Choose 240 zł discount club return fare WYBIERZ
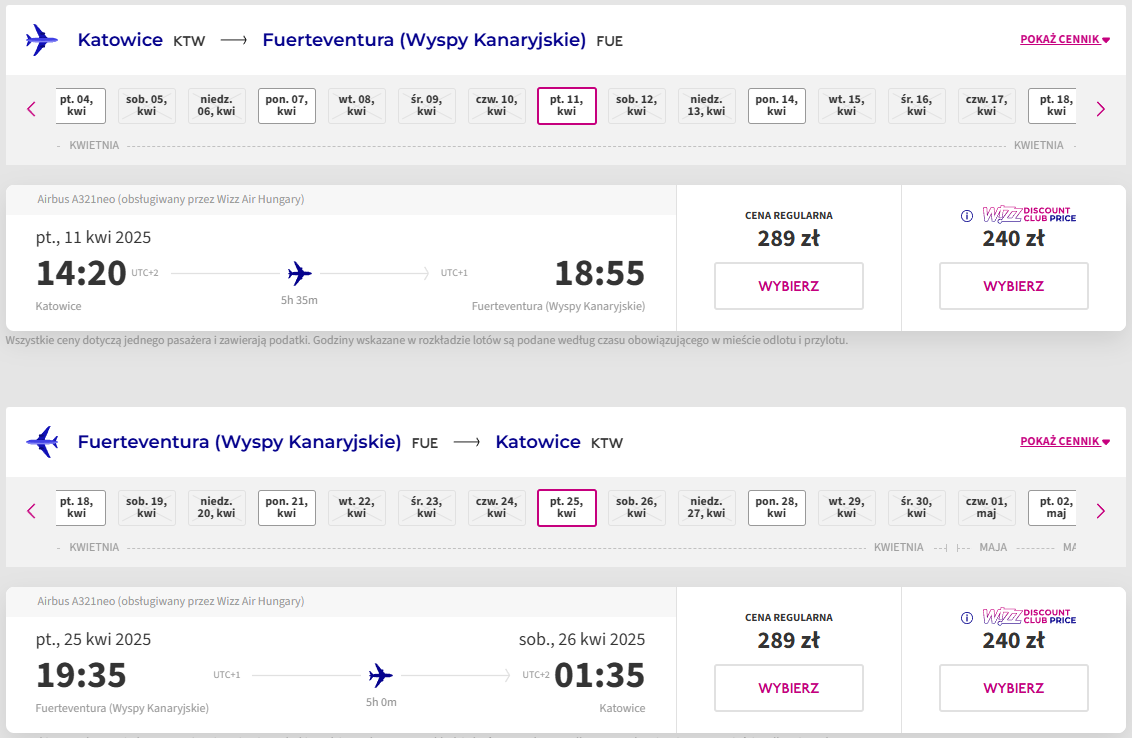The height and width of the screenshot is (738, 1132). [1014, 687]
